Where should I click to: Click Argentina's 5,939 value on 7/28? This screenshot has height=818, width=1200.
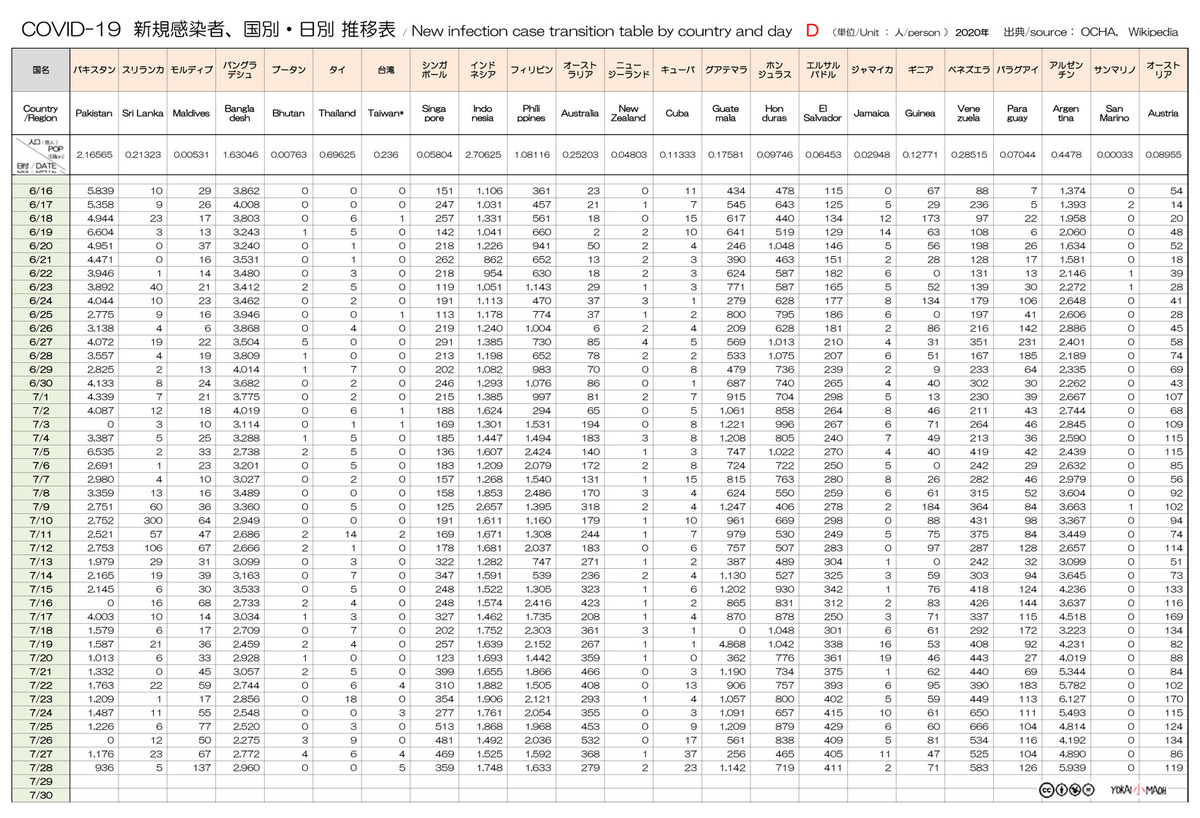click(1071, 768)
